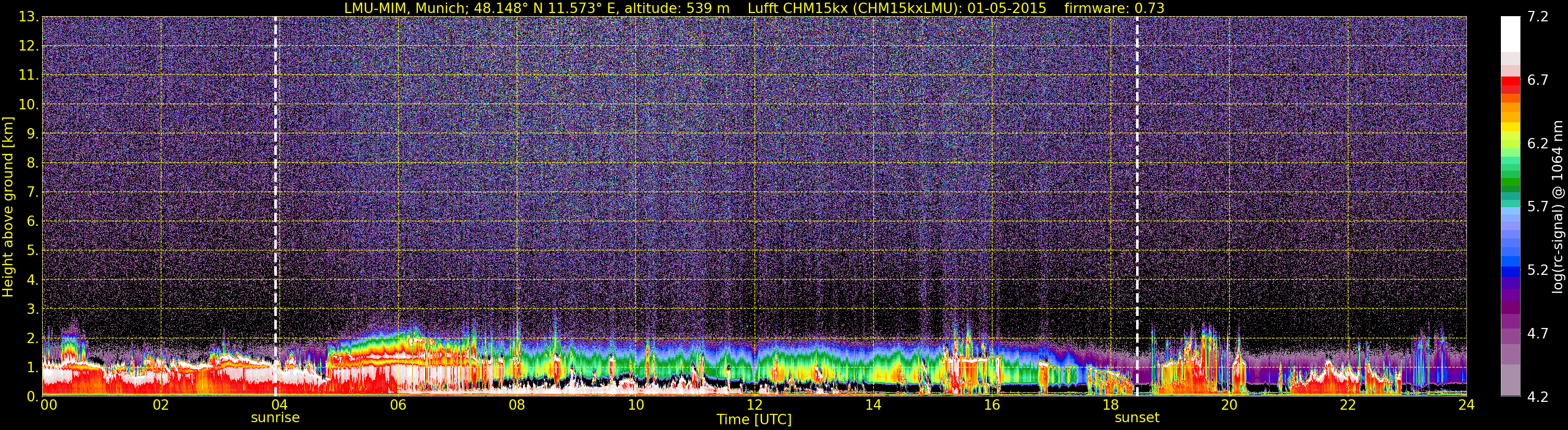This screenshot has height=430, width=1568.
Task: Click the time axis tick '10'
Action: (x=635, y=405)
